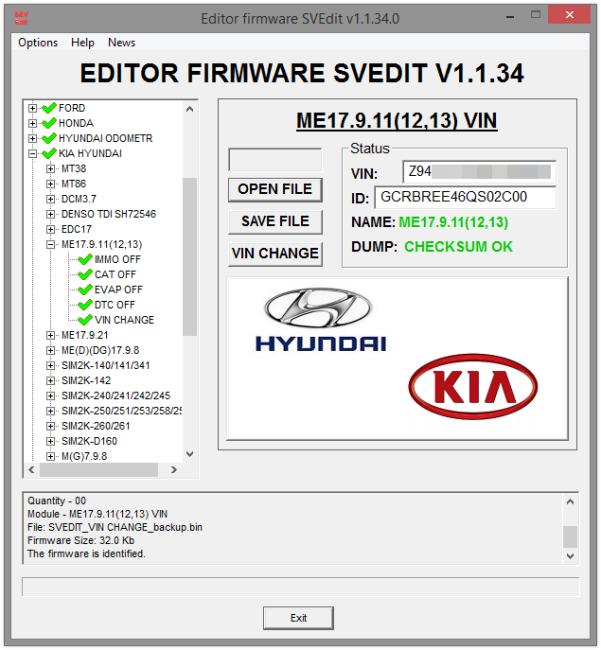Click the checkmark icon of CAT OFF
Viewport: 601px width, 650px height.
[x=85, y=274]
